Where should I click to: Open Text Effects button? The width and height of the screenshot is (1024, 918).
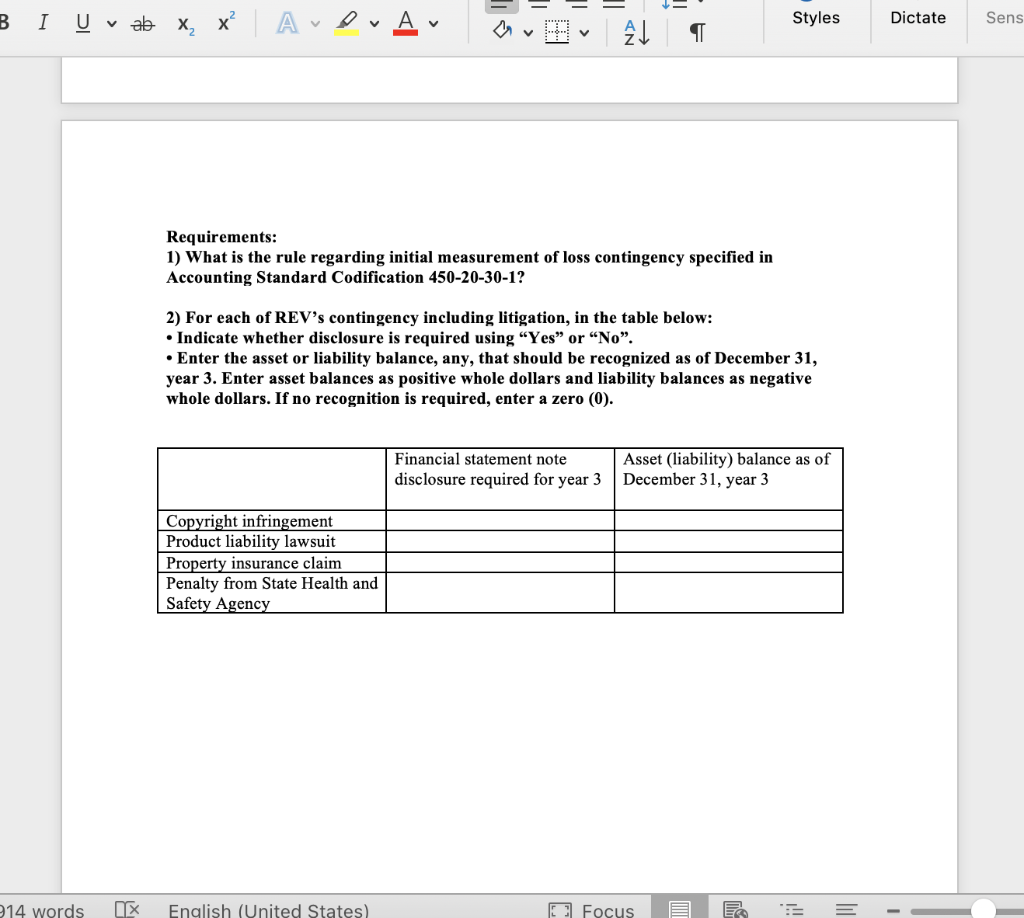click(287, 24)
